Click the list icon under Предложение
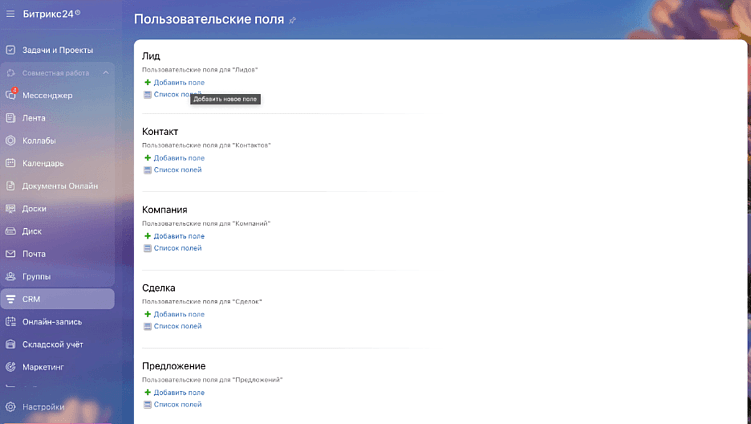This screenshot has width=751, height=424. 148,404
